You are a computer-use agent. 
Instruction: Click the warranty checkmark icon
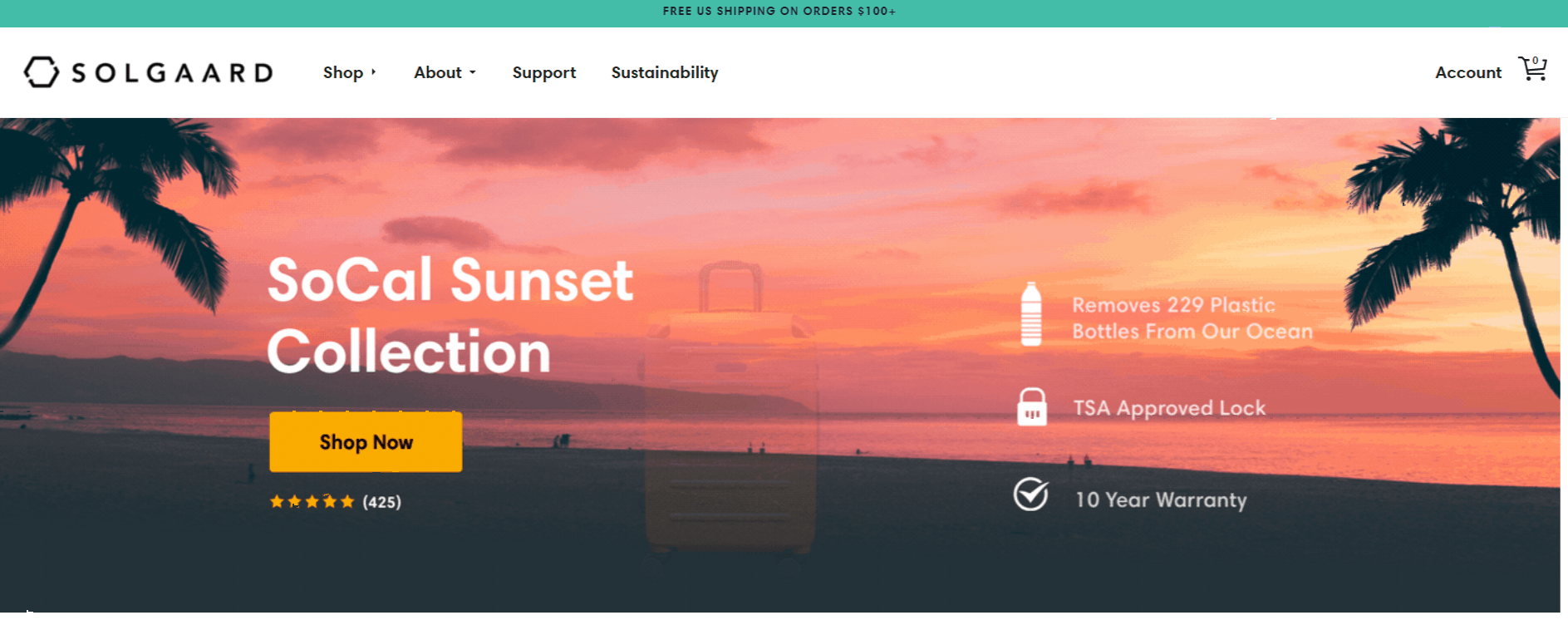click(1031, 495)
